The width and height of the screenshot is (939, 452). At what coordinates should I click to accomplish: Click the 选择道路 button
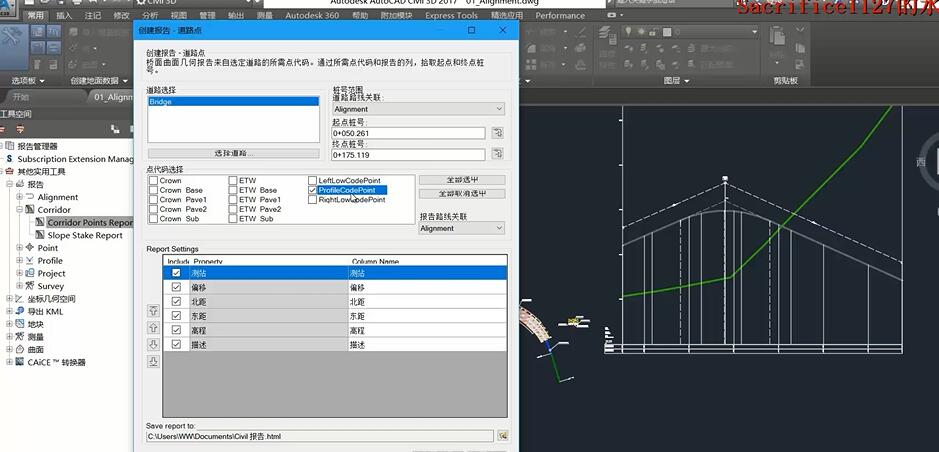click(x=233, y=153)
